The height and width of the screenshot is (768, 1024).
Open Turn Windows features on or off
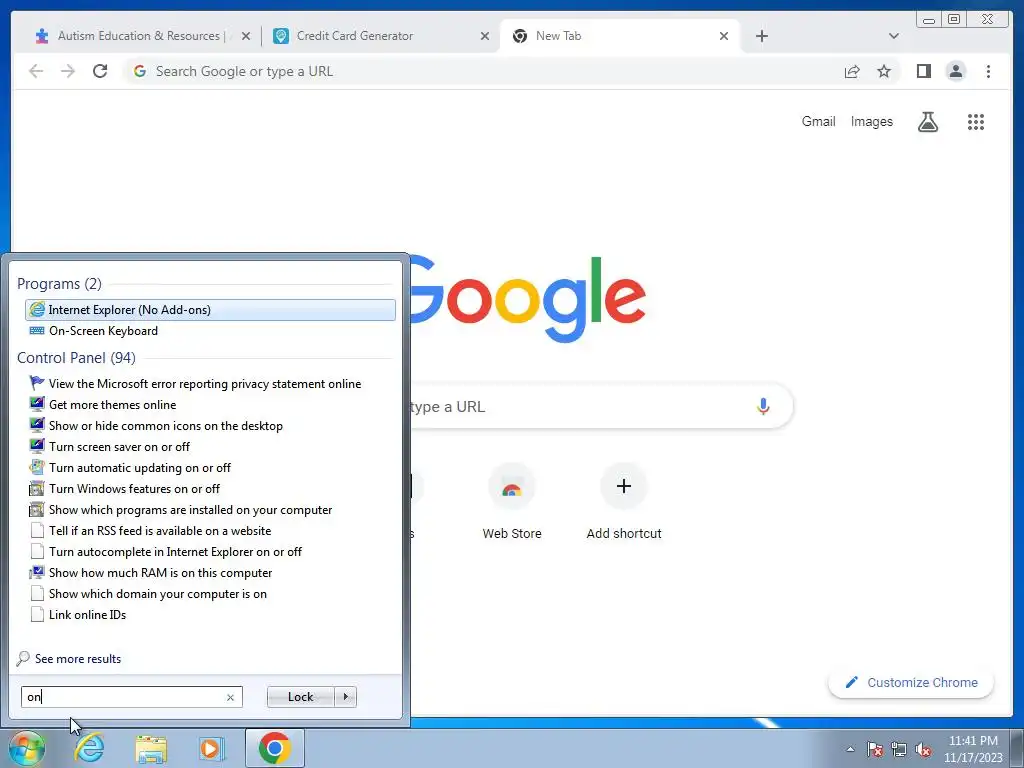[x=210, y=488]
